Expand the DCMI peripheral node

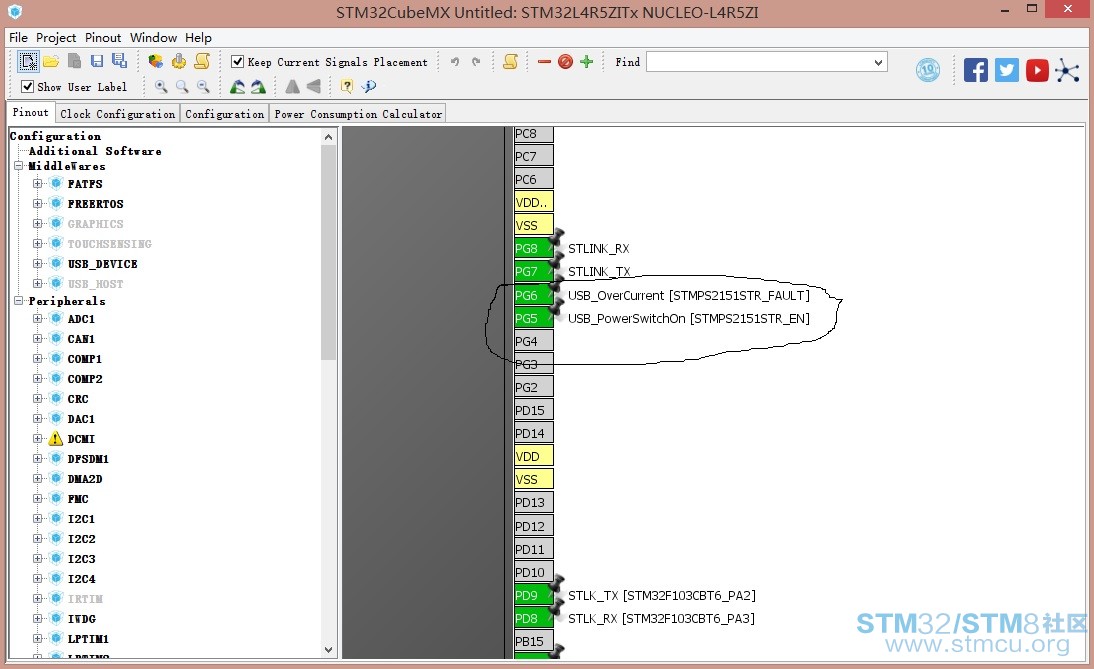tap(38, 439)
